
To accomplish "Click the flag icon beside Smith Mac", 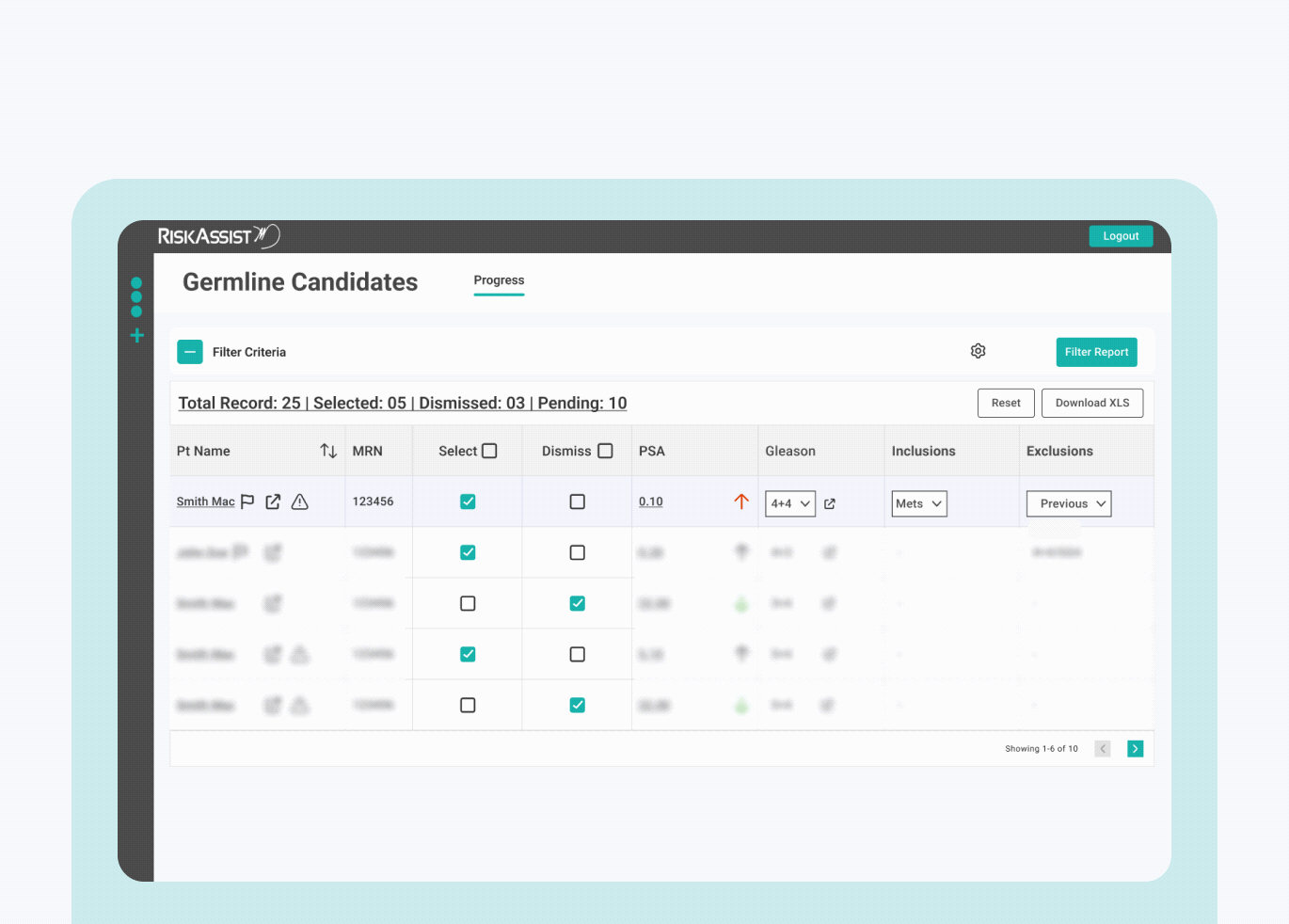I will (x=247, y=502).
